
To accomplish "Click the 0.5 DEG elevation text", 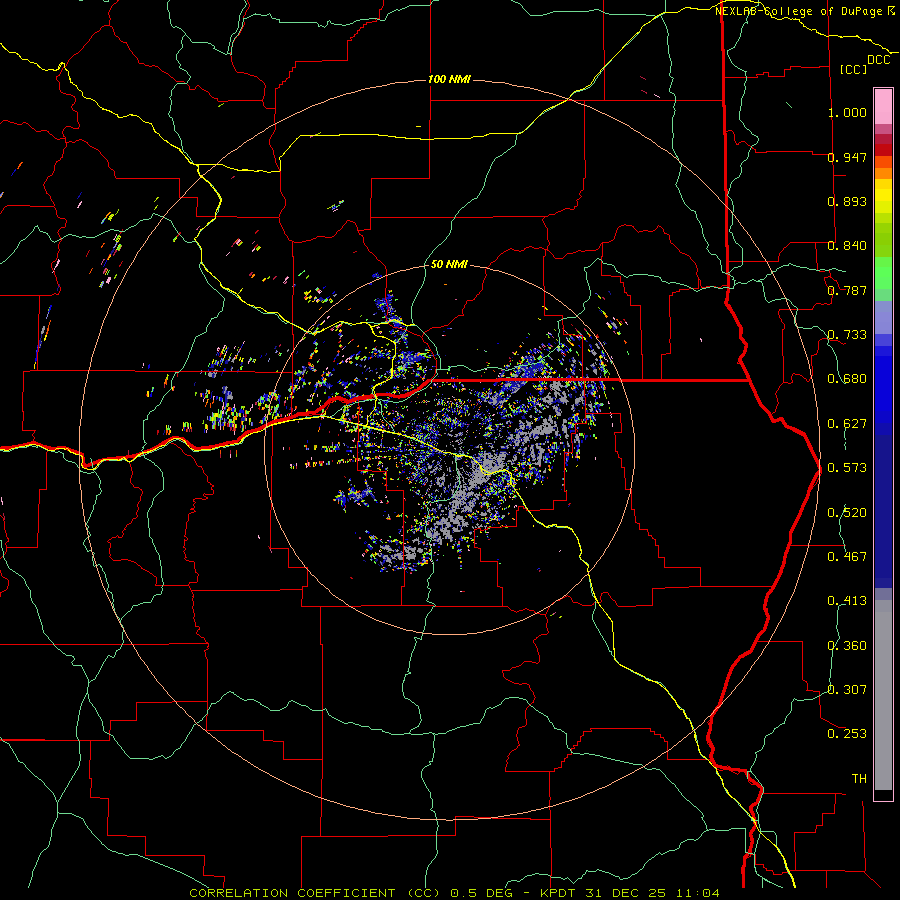I will [481, 893].
